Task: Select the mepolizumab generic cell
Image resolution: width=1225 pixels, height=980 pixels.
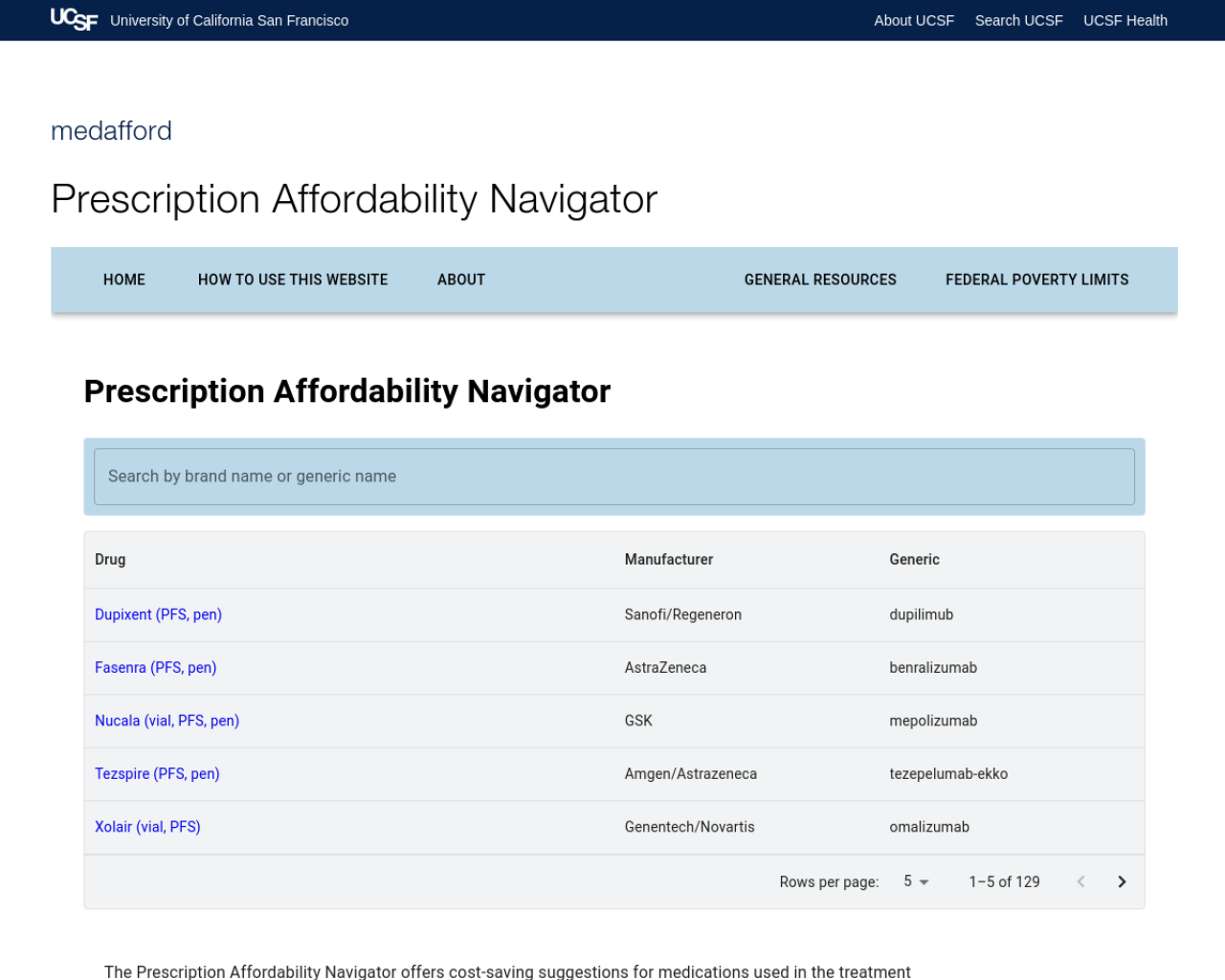Action: (933, 721)
